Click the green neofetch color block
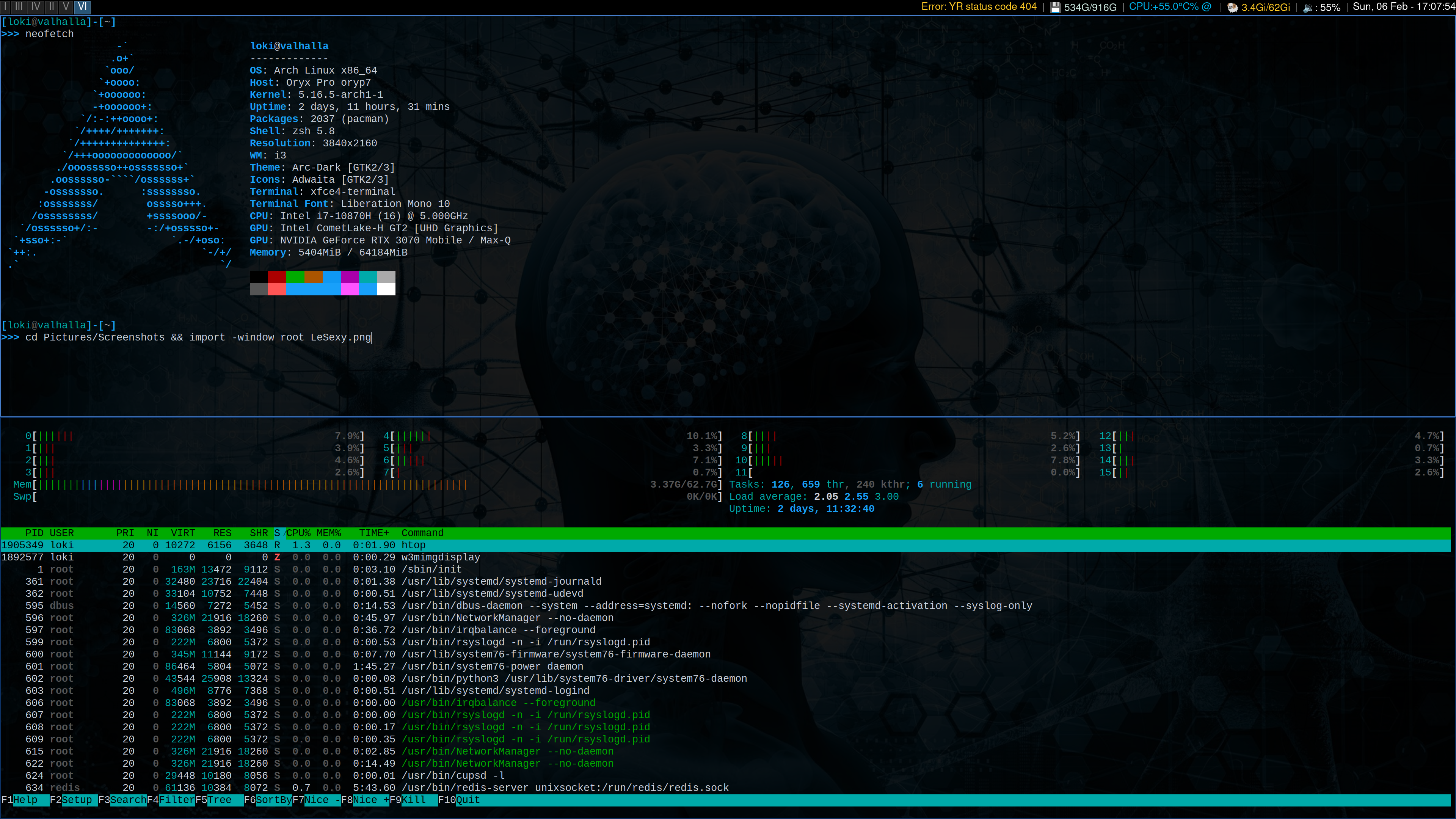The width and height of the screenshot is (1456, 819). pyautogui.click(x=296, y=277)
